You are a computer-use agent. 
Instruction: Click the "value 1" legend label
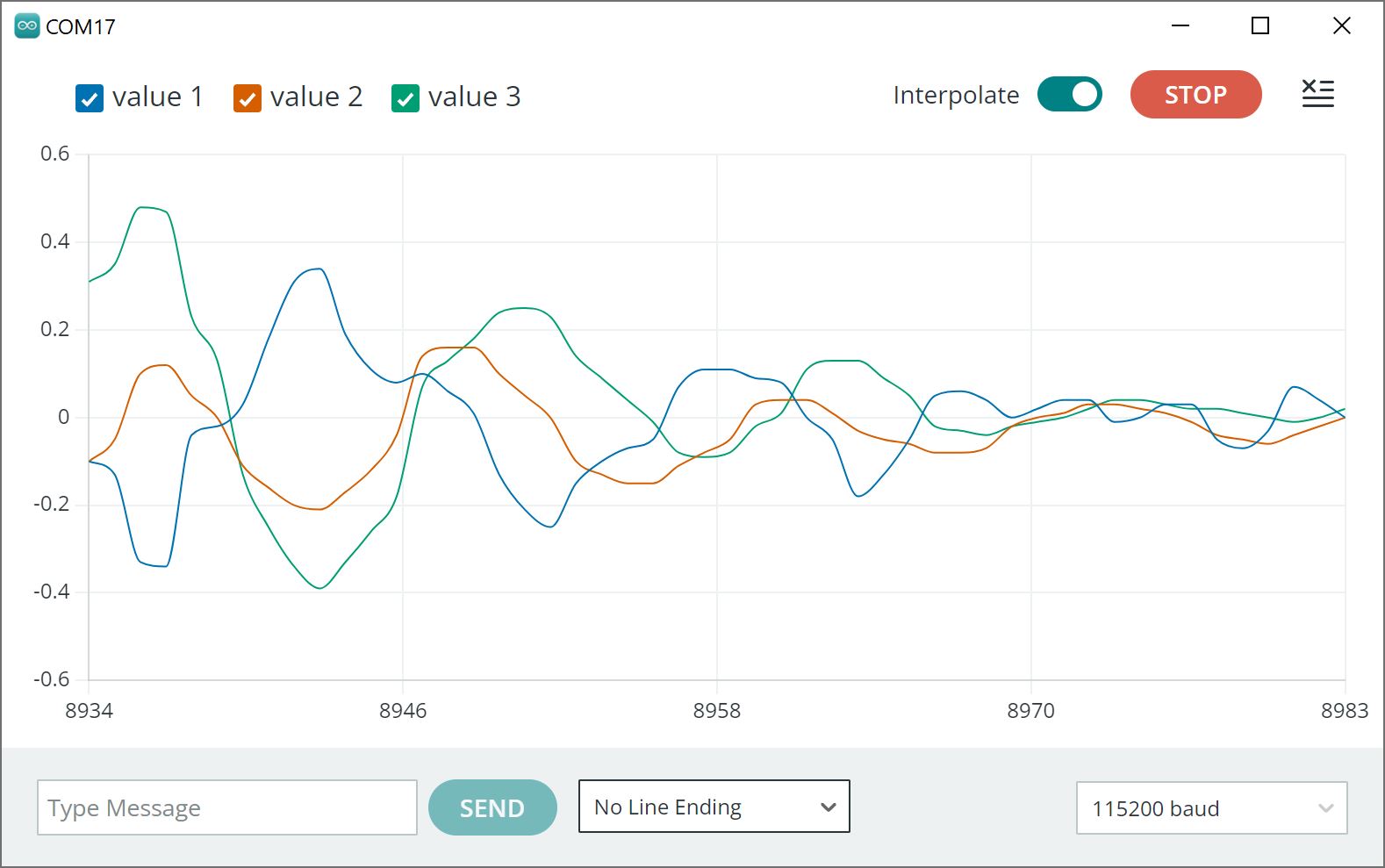158,97
